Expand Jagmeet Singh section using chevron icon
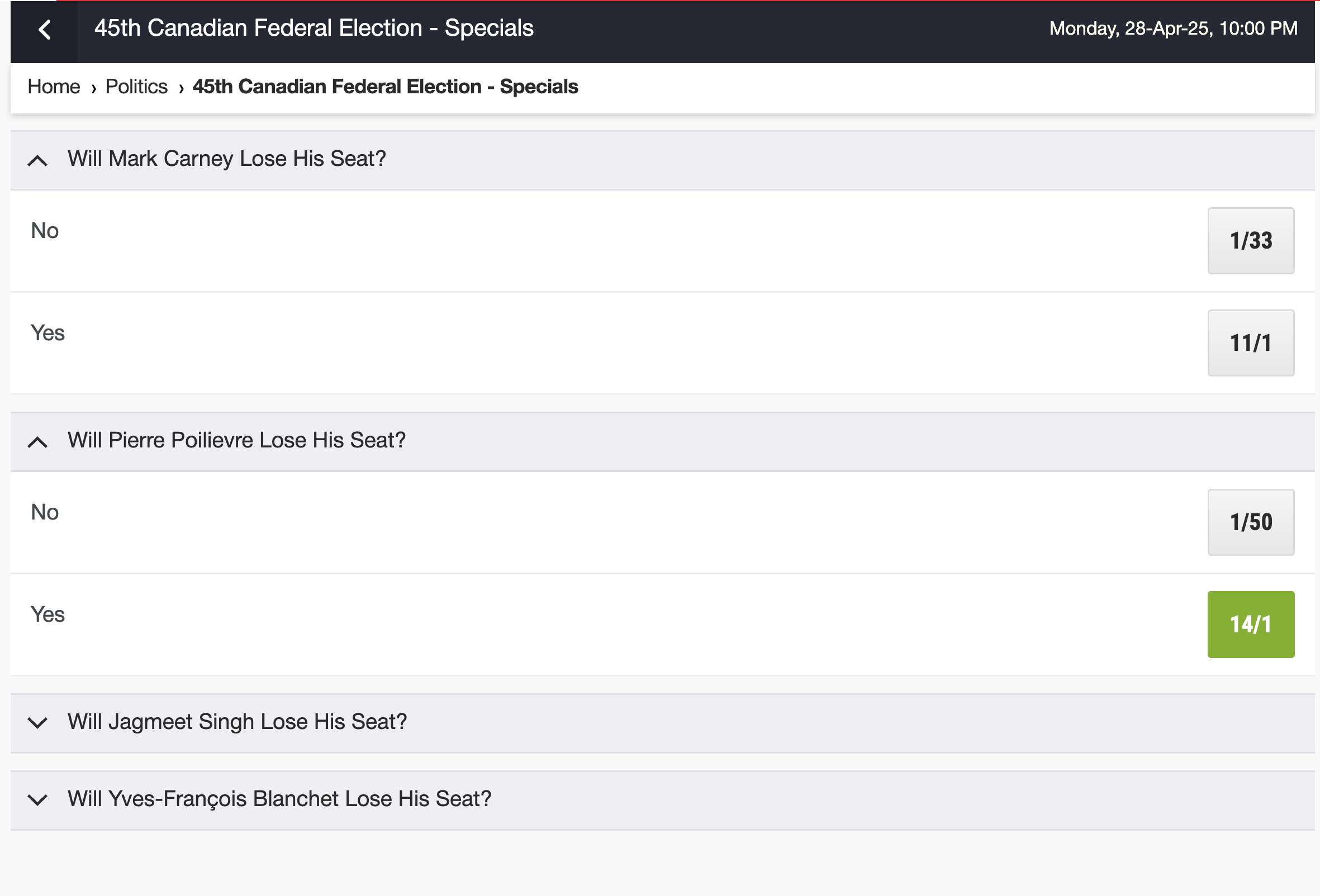 click(37, 723)
